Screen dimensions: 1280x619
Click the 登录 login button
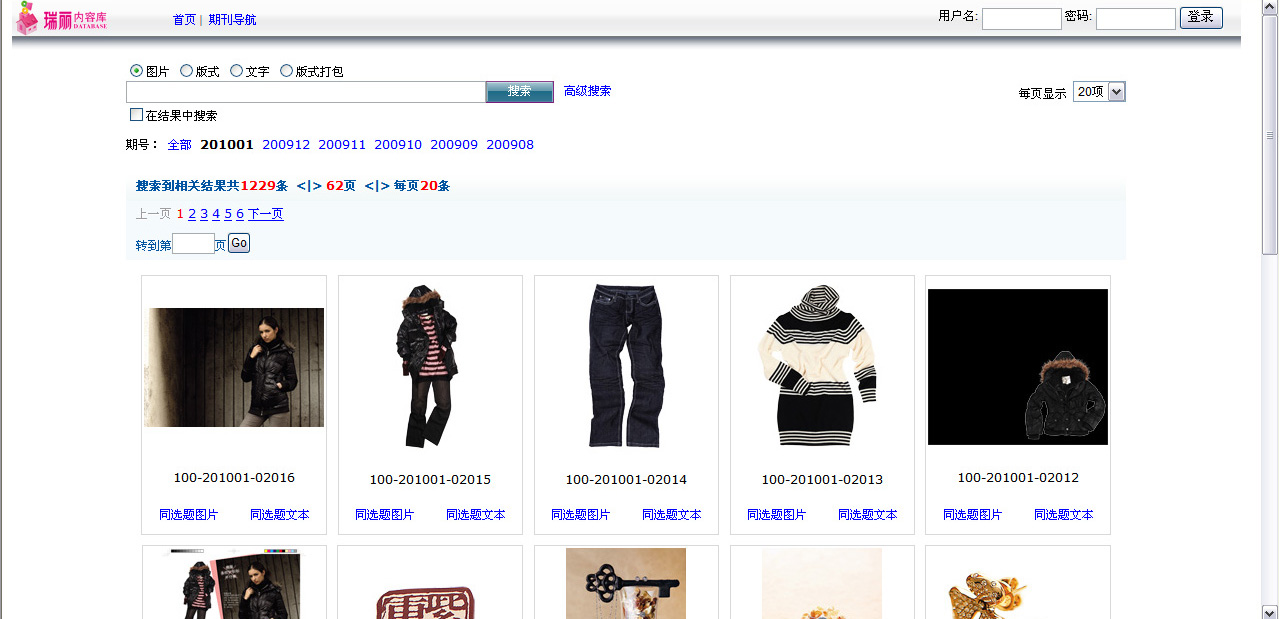(x=1201, y=18)
